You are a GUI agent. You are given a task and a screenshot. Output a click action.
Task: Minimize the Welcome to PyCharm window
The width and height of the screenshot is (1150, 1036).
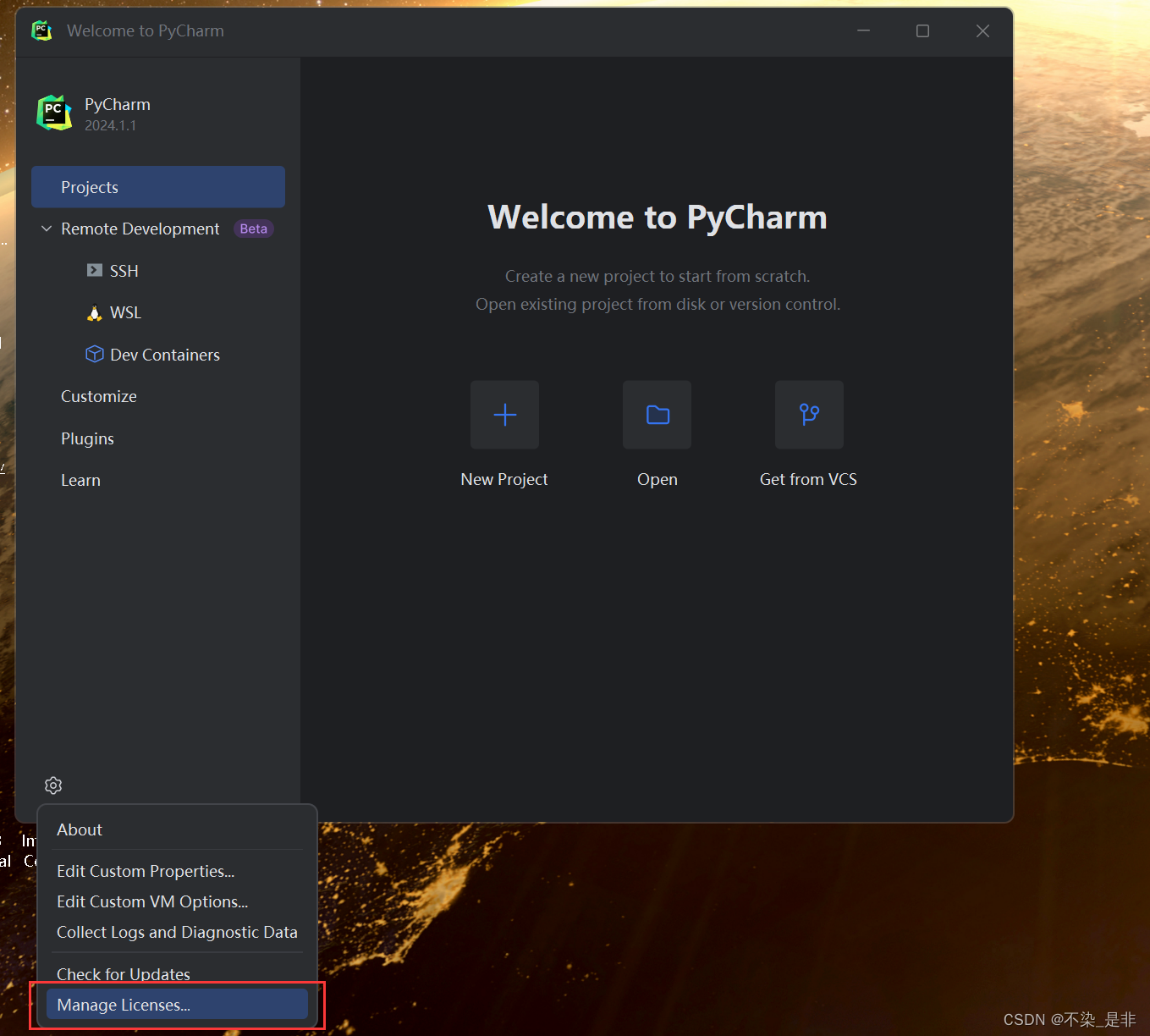pos(863,30)
